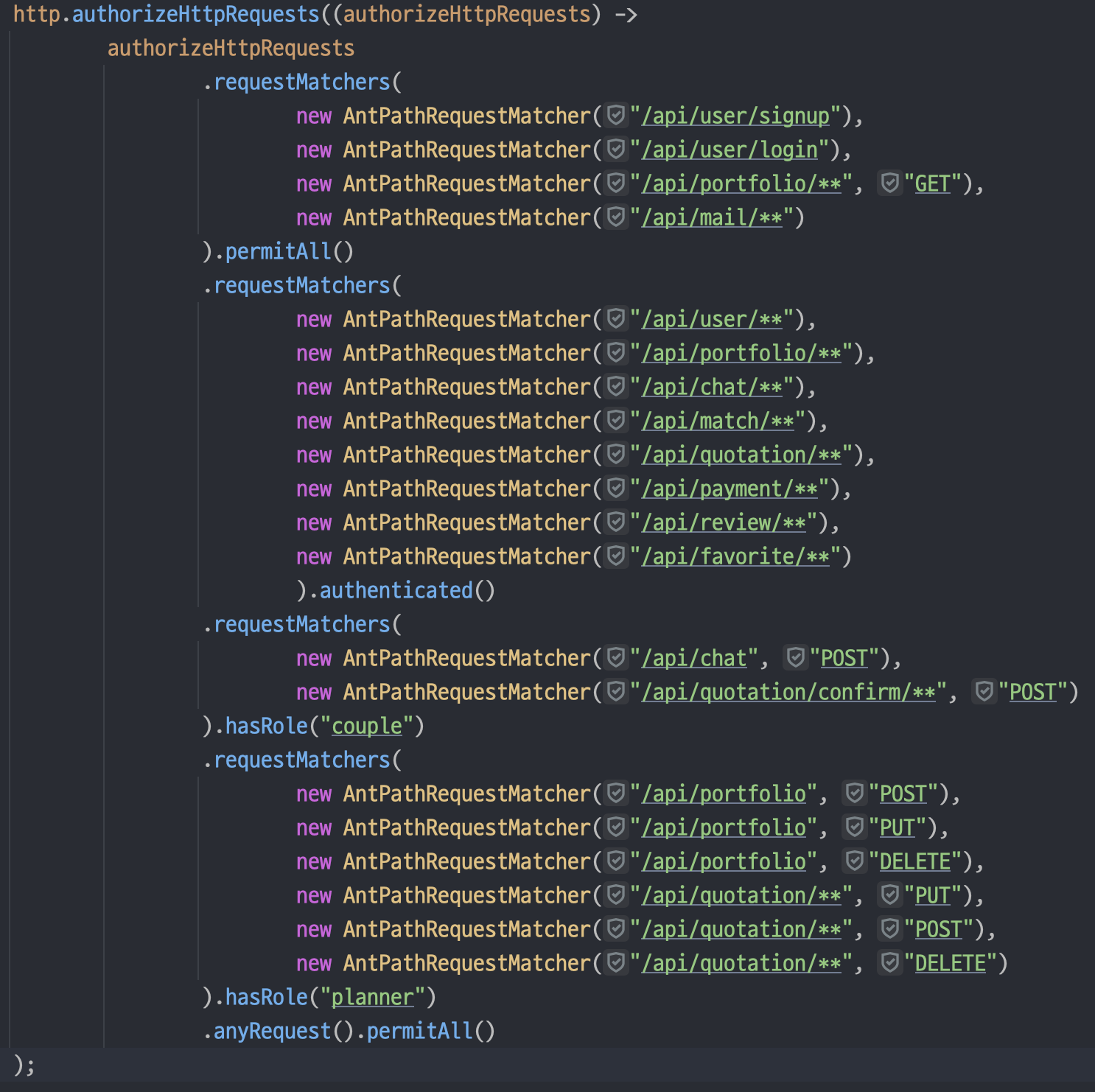Click the shield hint icon before "/api/user/**"
Viewport: 1095px width, 1092px height.
[616, 319]
